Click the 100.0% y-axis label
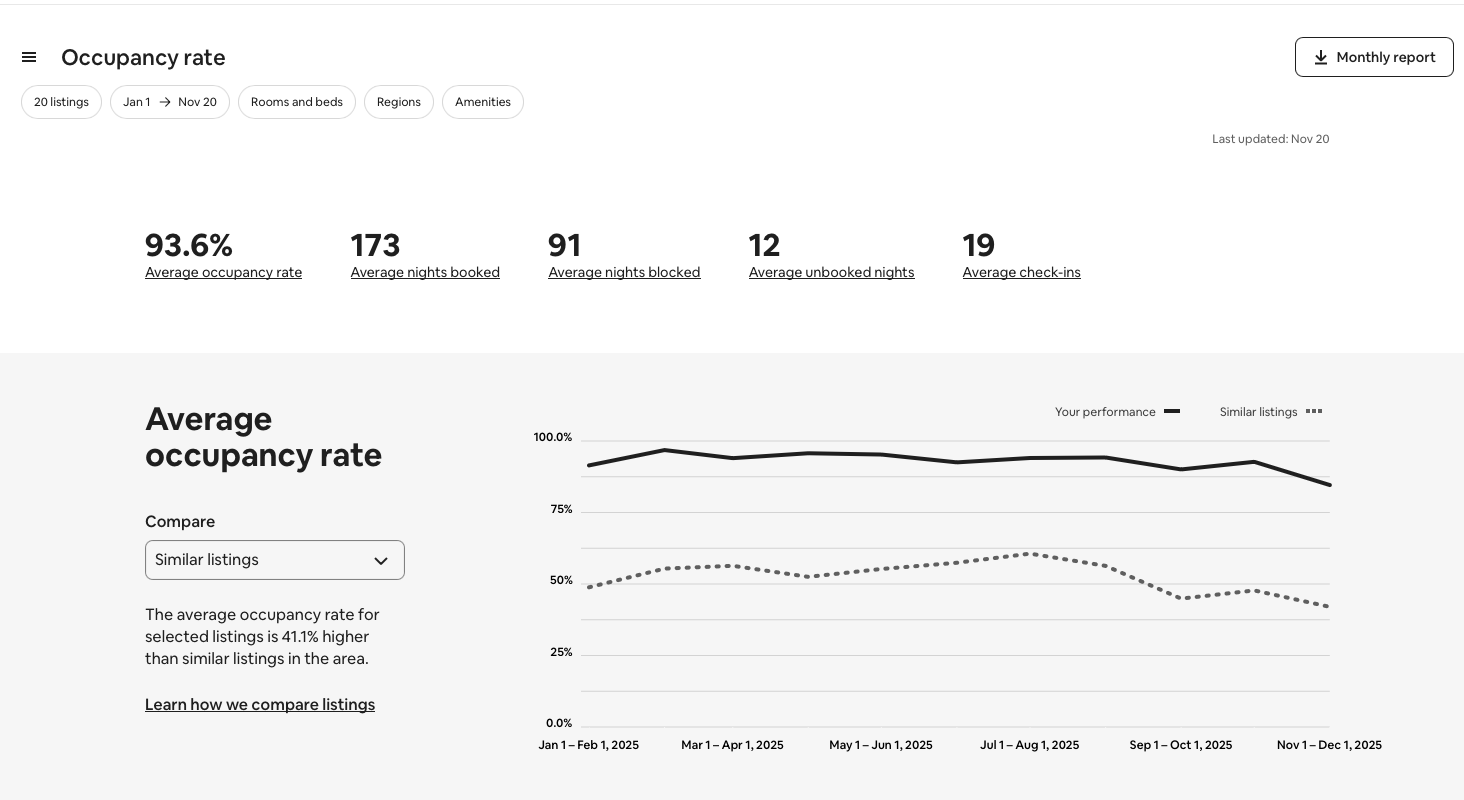Image resolution: width=1464 pixels, height=800 pixels. pos(553,437)
